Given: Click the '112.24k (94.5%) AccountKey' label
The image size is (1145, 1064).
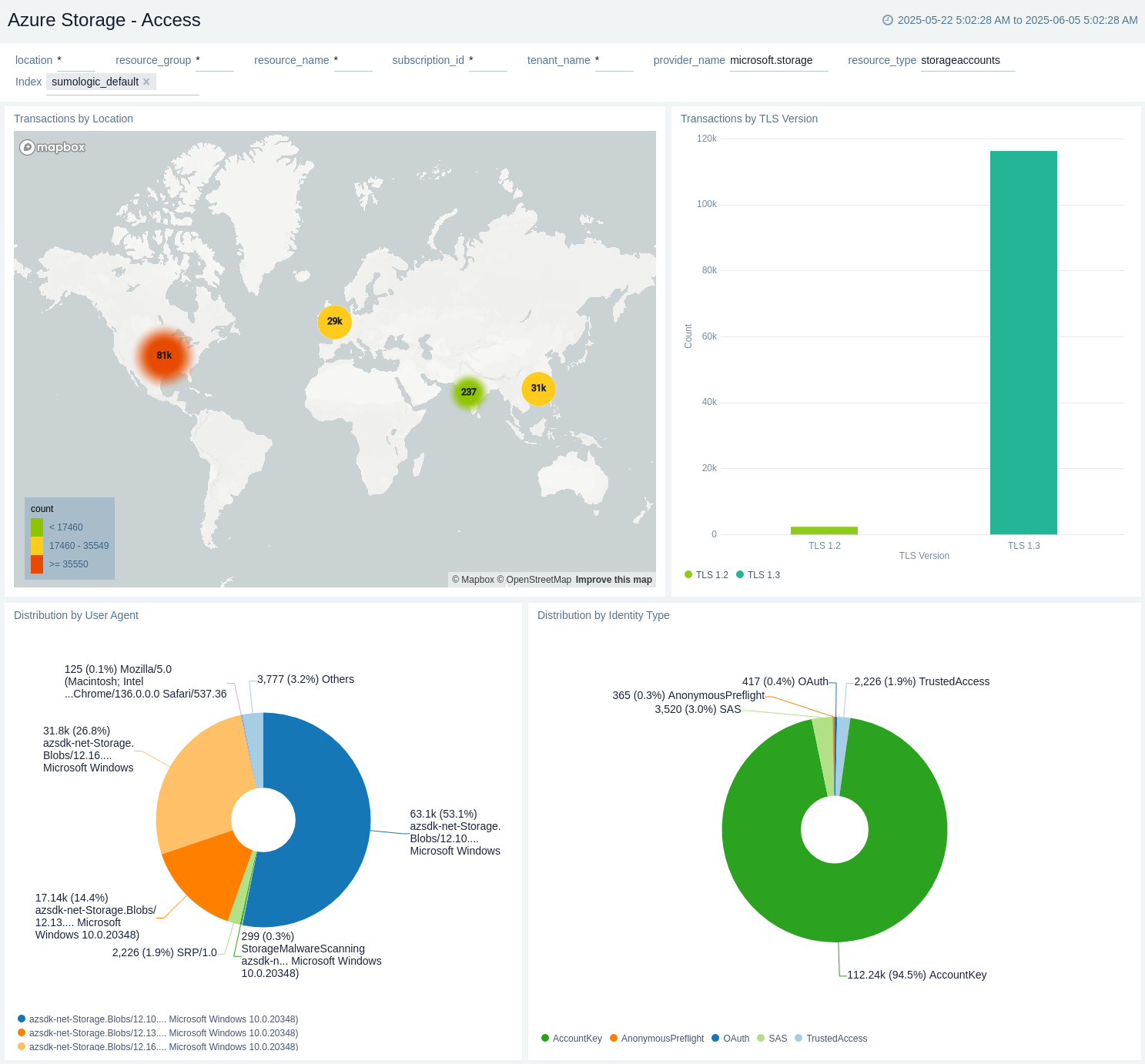Looking at the screenshot, I should tap(917, 975).
